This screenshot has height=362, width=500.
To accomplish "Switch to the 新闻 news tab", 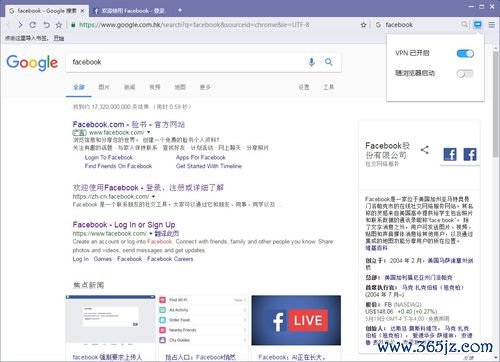I will (x=130, y=87).
